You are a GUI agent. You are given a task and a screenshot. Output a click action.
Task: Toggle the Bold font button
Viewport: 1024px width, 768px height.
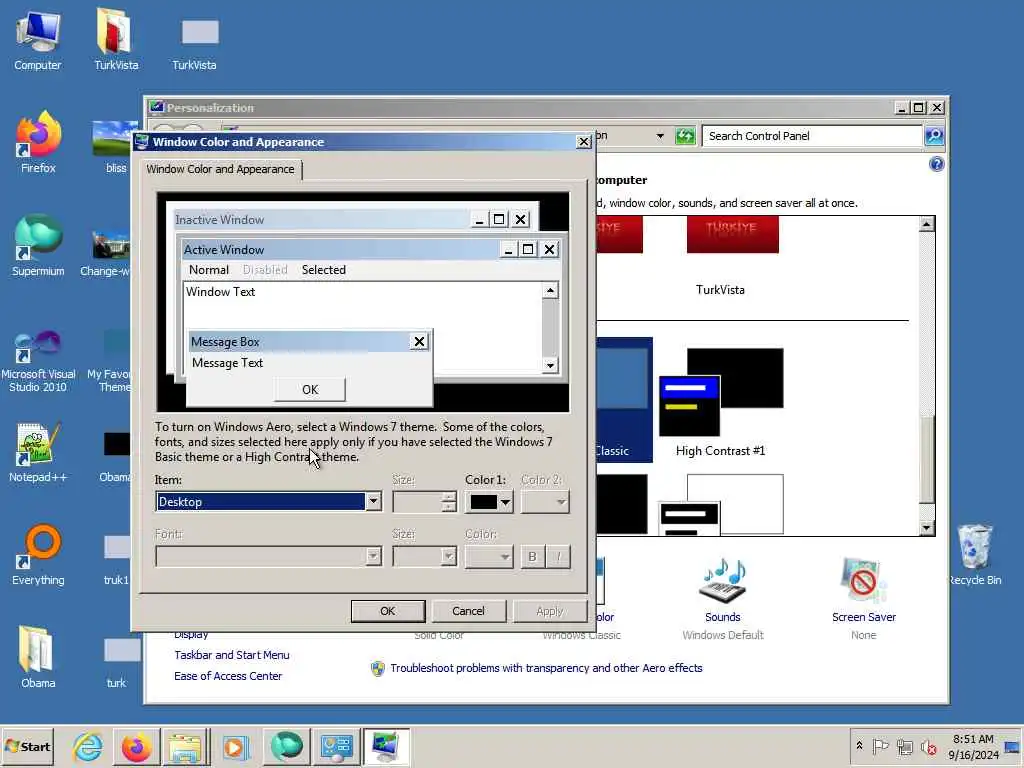(532, 556)
